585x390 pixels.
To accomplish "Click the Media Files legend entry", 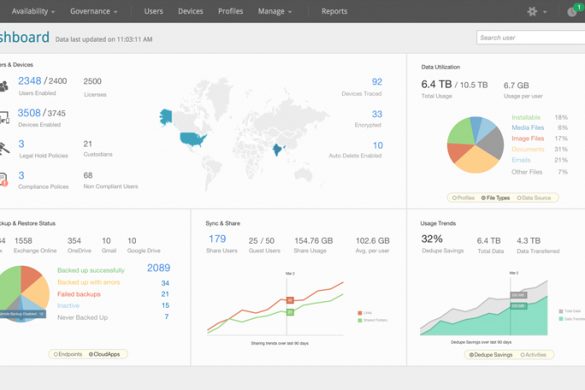I will tap(528, 128).
